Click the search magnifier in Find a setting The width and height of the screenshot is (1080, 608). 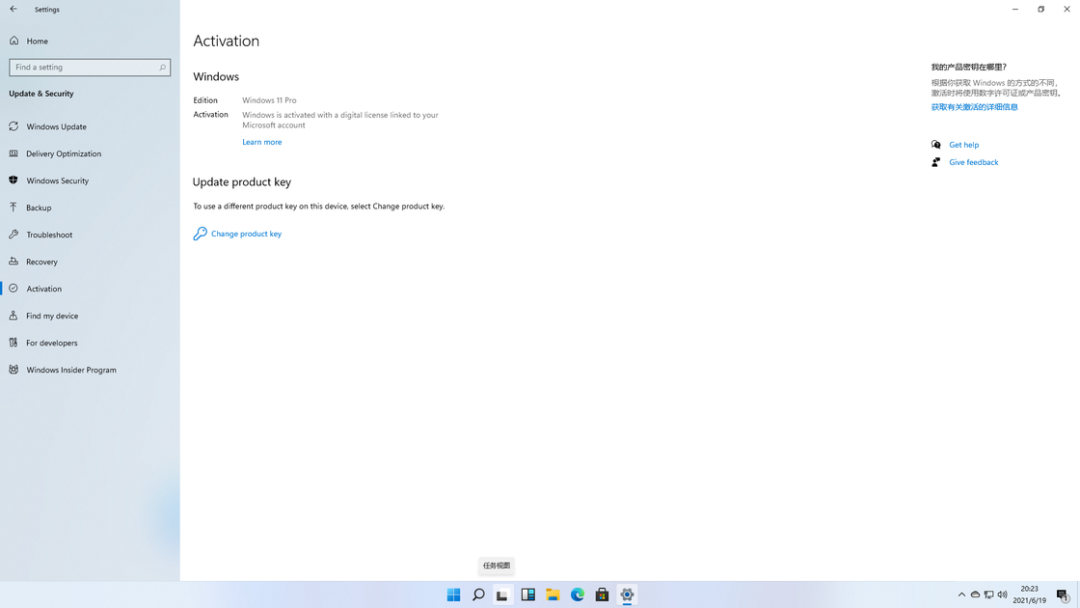point(163,67)
